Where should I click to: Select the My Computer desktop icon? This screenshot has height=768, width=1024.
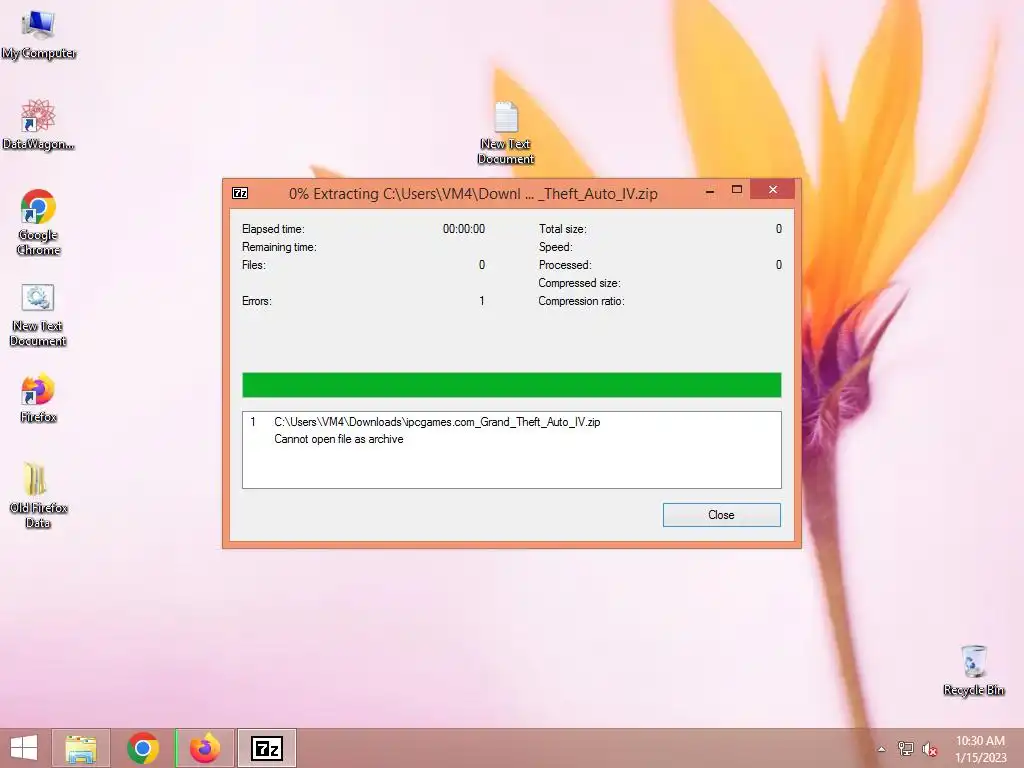pyautogui.click(x=39, y=35)
